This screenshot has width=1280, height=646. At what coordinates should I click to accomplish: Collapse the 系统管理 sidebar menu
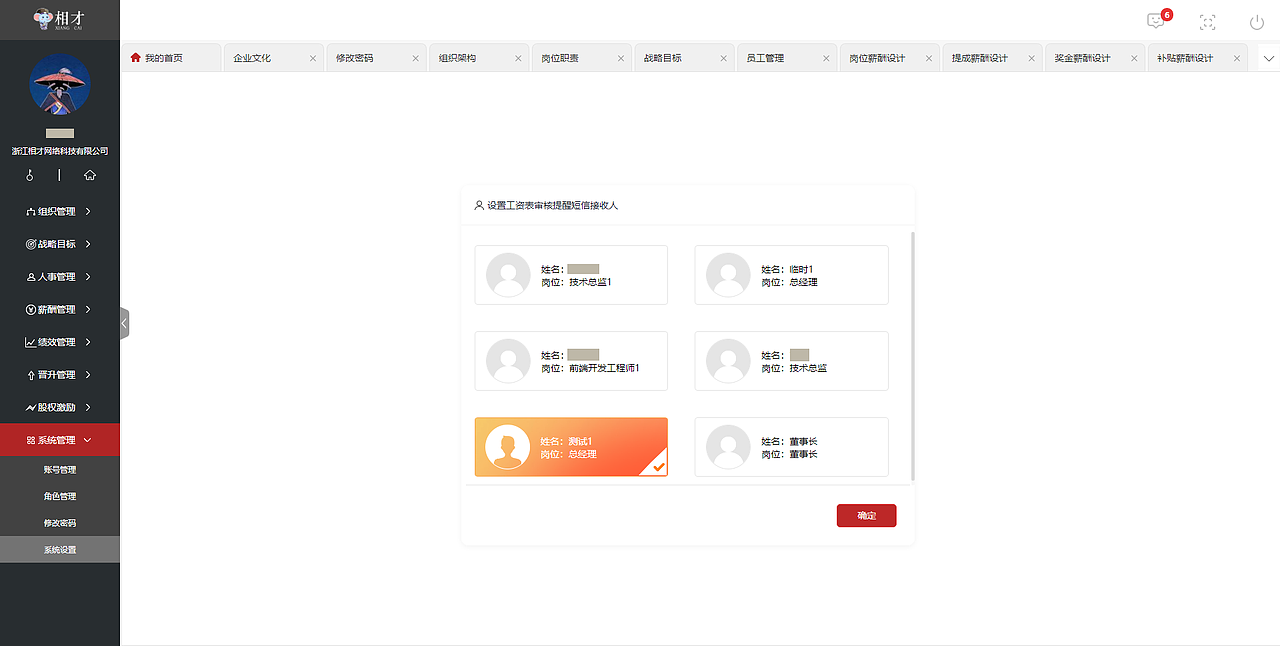pos(60,440)
